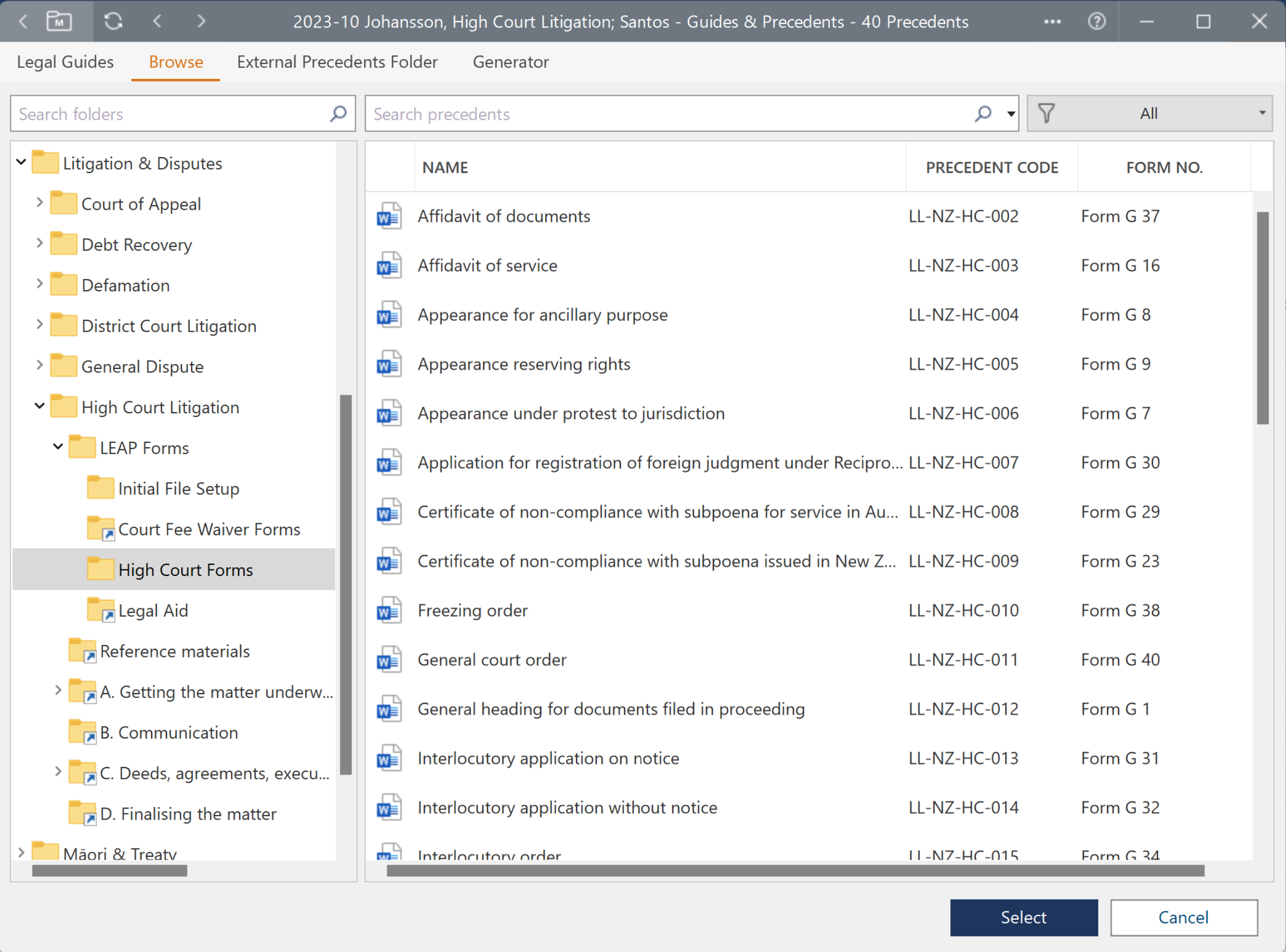Expand the Court of Appeal folder
1286x952 pixels.
pos(39,203)
